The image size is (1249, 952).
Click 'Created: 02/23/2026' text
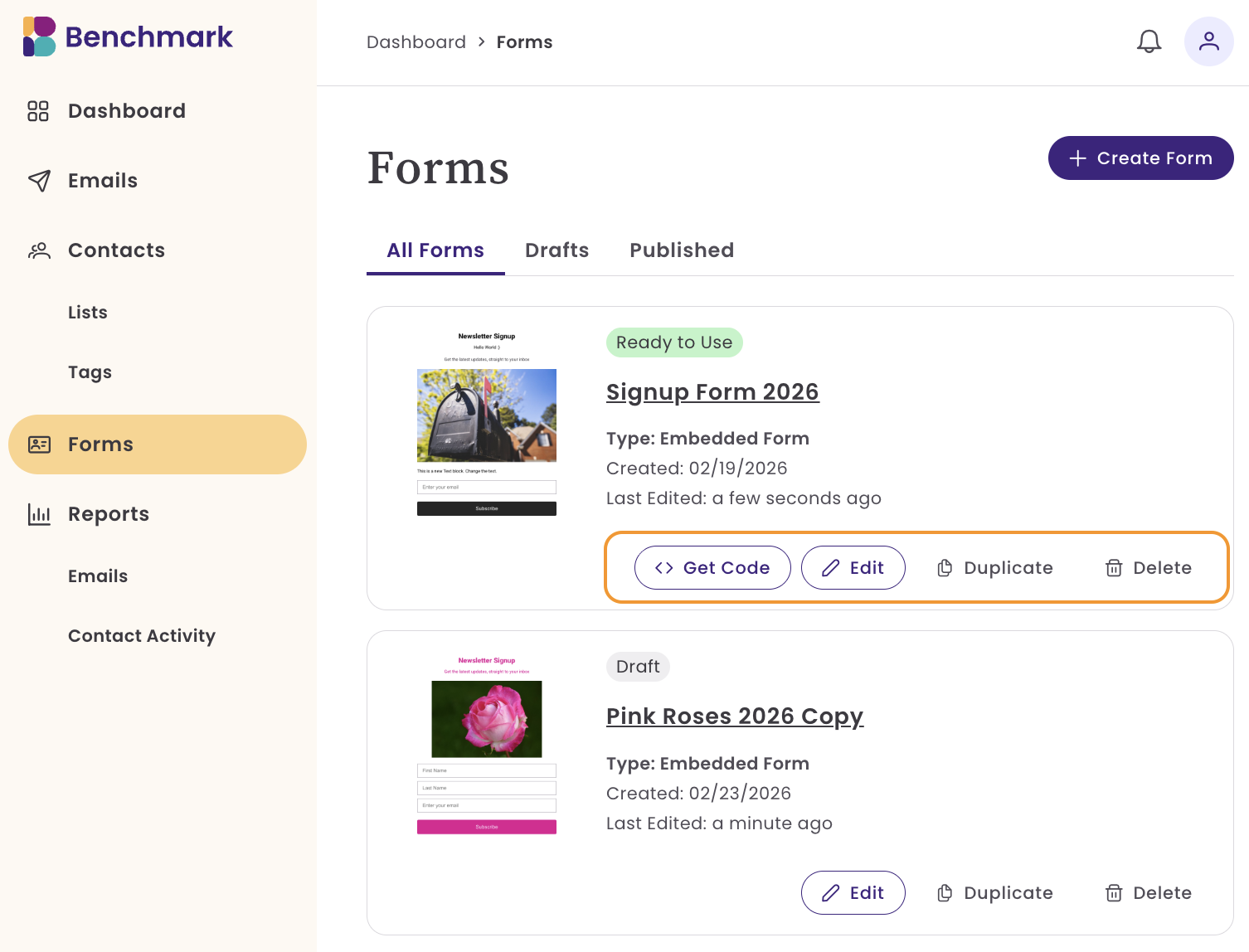(x=698, y=794)
